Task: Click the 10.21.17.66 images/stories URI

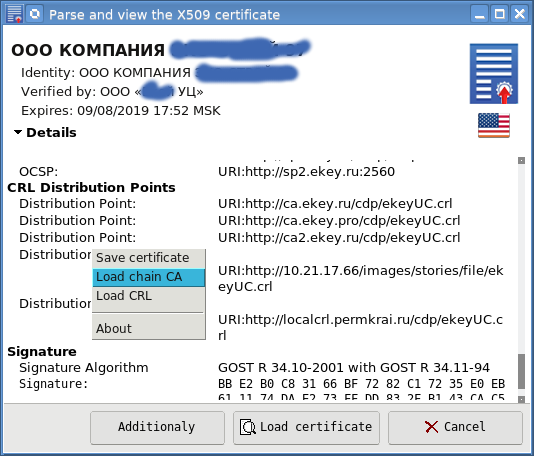Action: coord(361,279)
